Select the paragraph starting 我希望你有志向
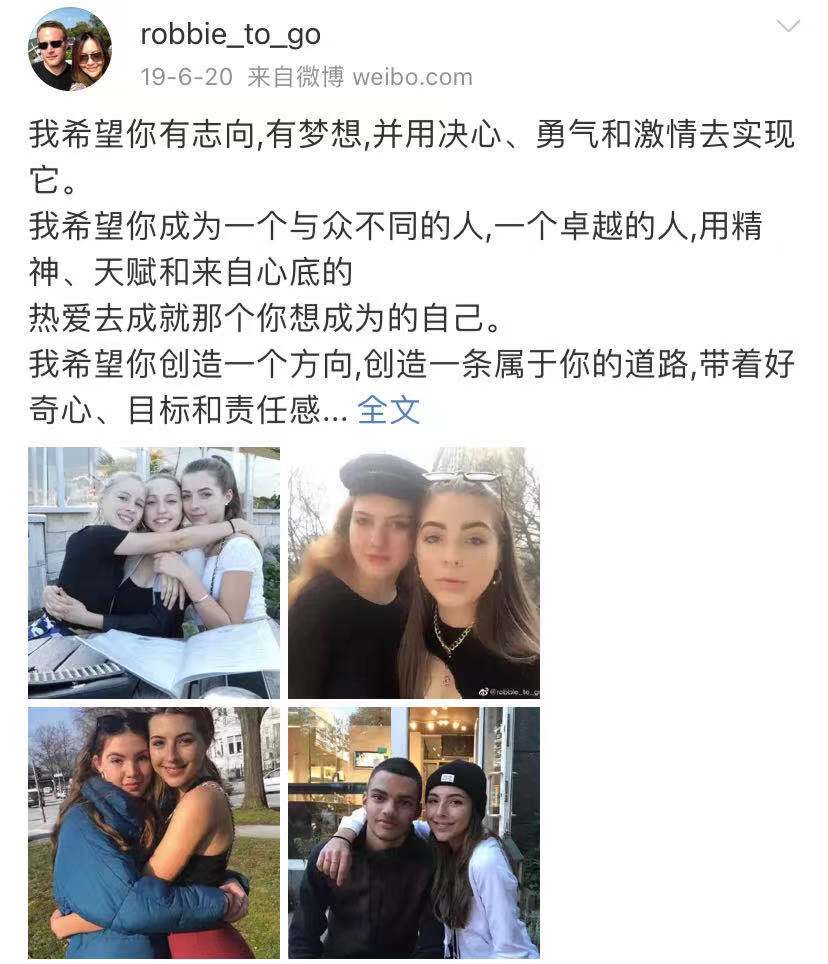828x964 pixels. click(x=412, y=157)
